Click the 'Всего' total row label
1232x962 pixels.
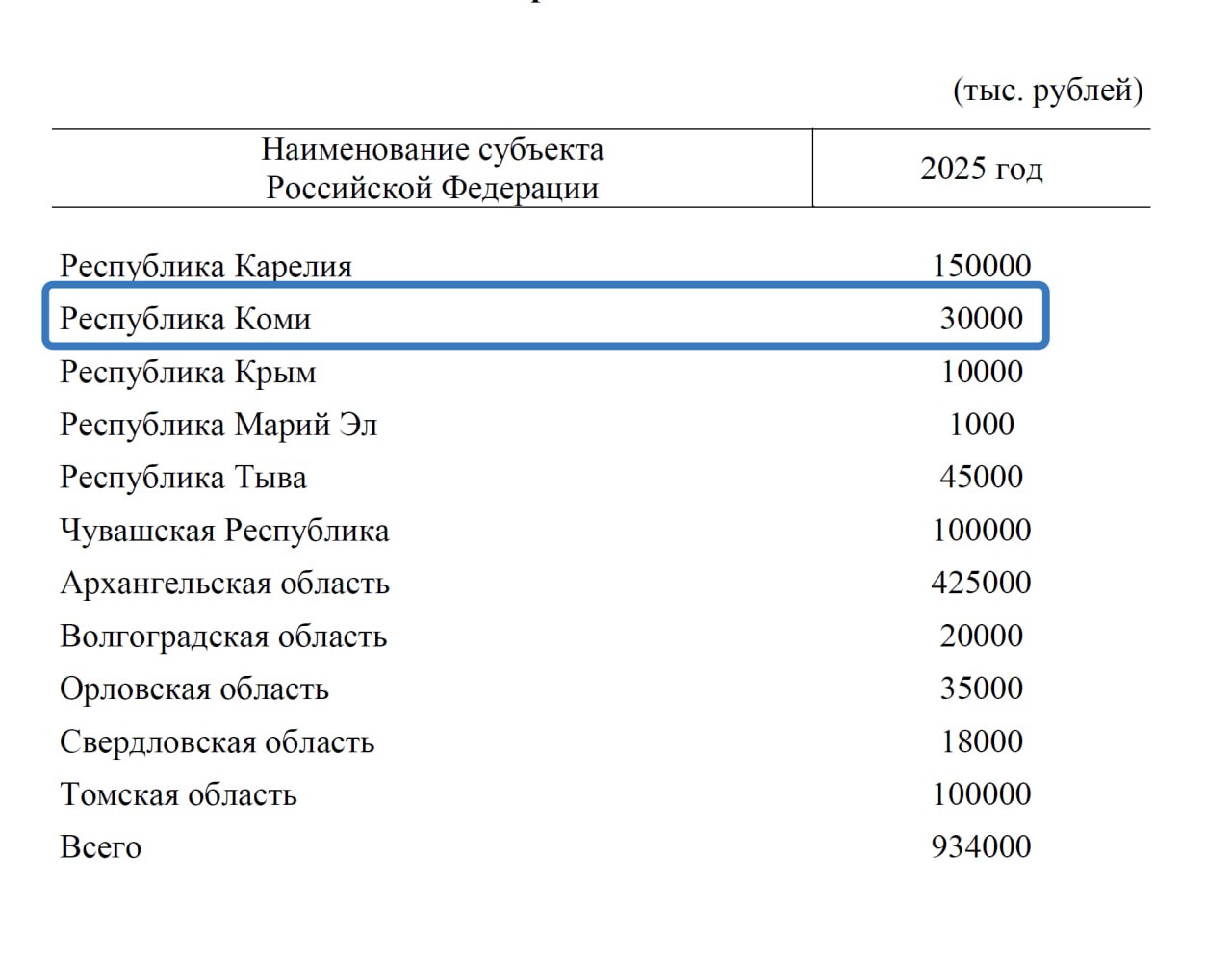point(101,847)
